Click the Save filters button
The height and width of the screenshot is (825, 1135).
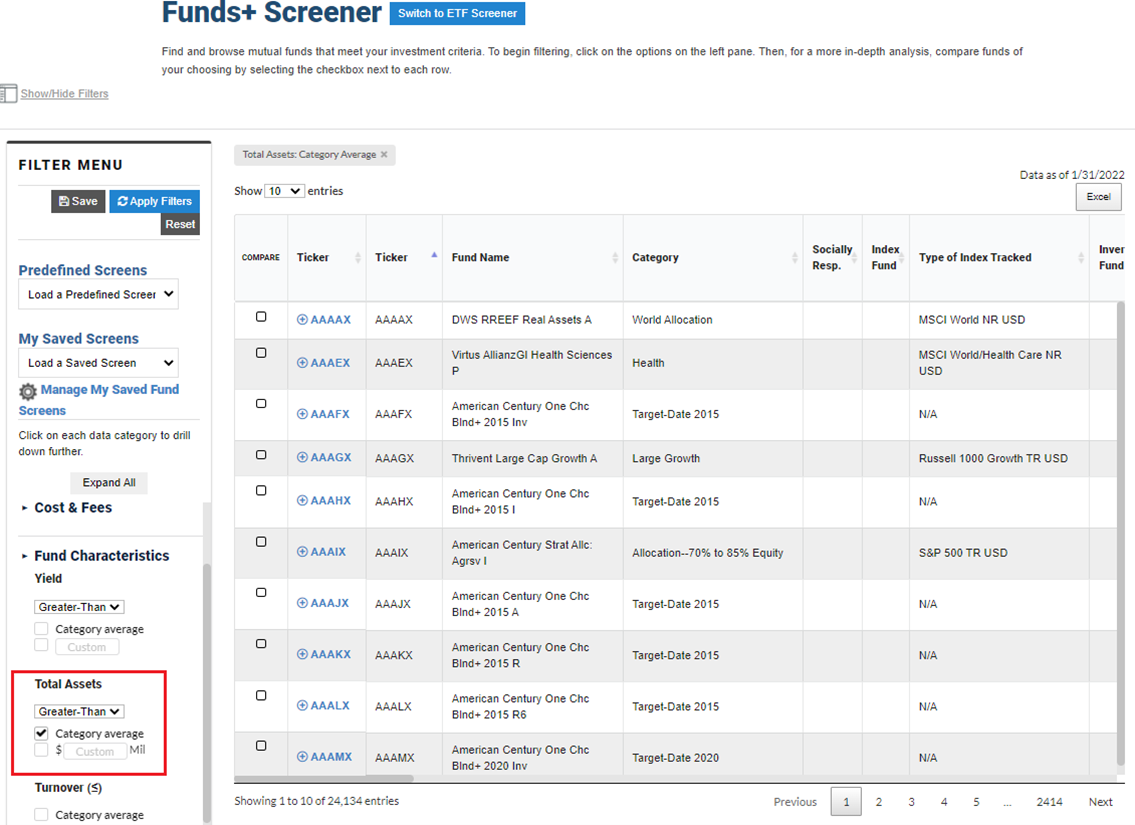tap(78, 201)
